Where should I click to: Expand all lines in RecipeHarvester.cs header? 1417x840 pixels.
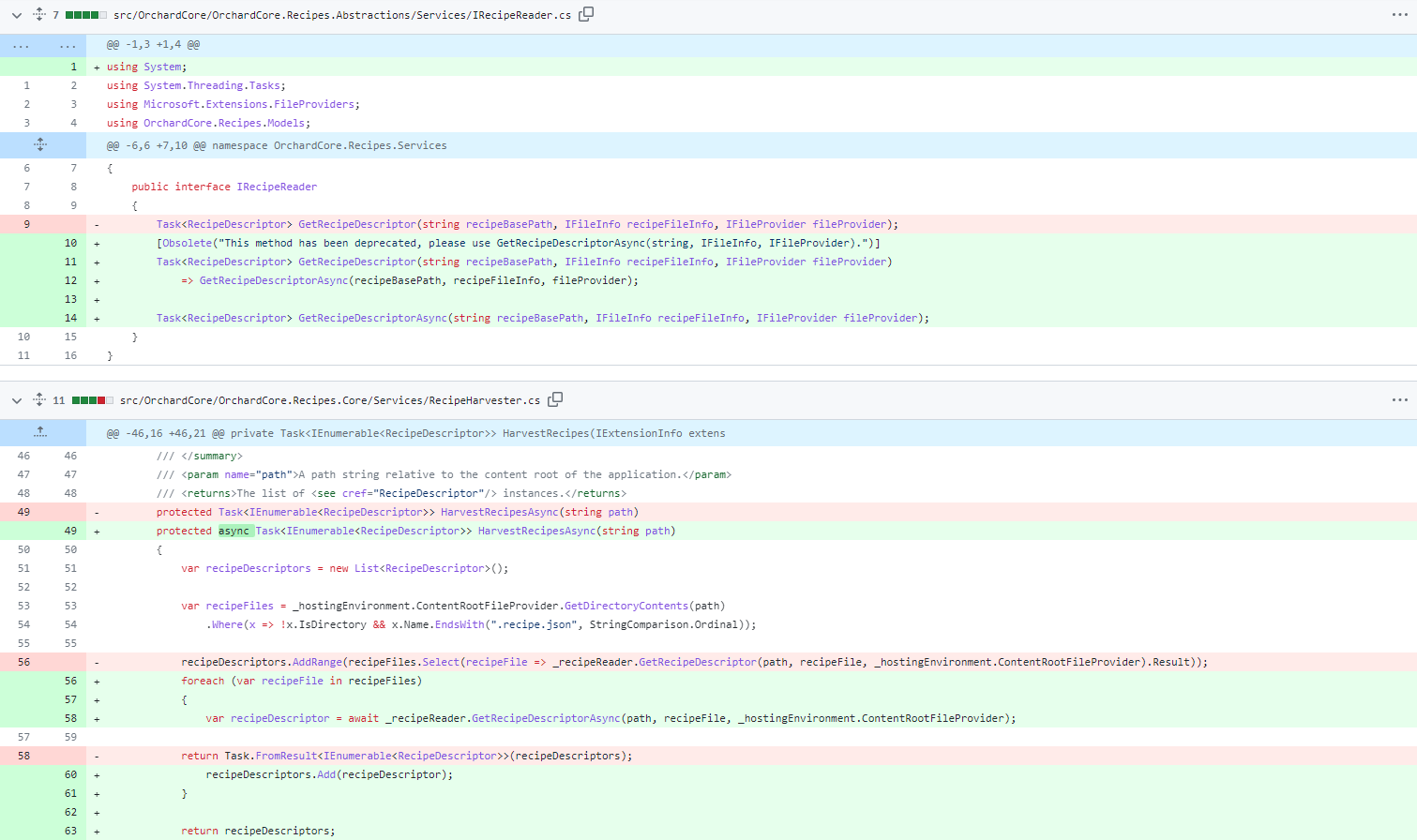(39, 399)
